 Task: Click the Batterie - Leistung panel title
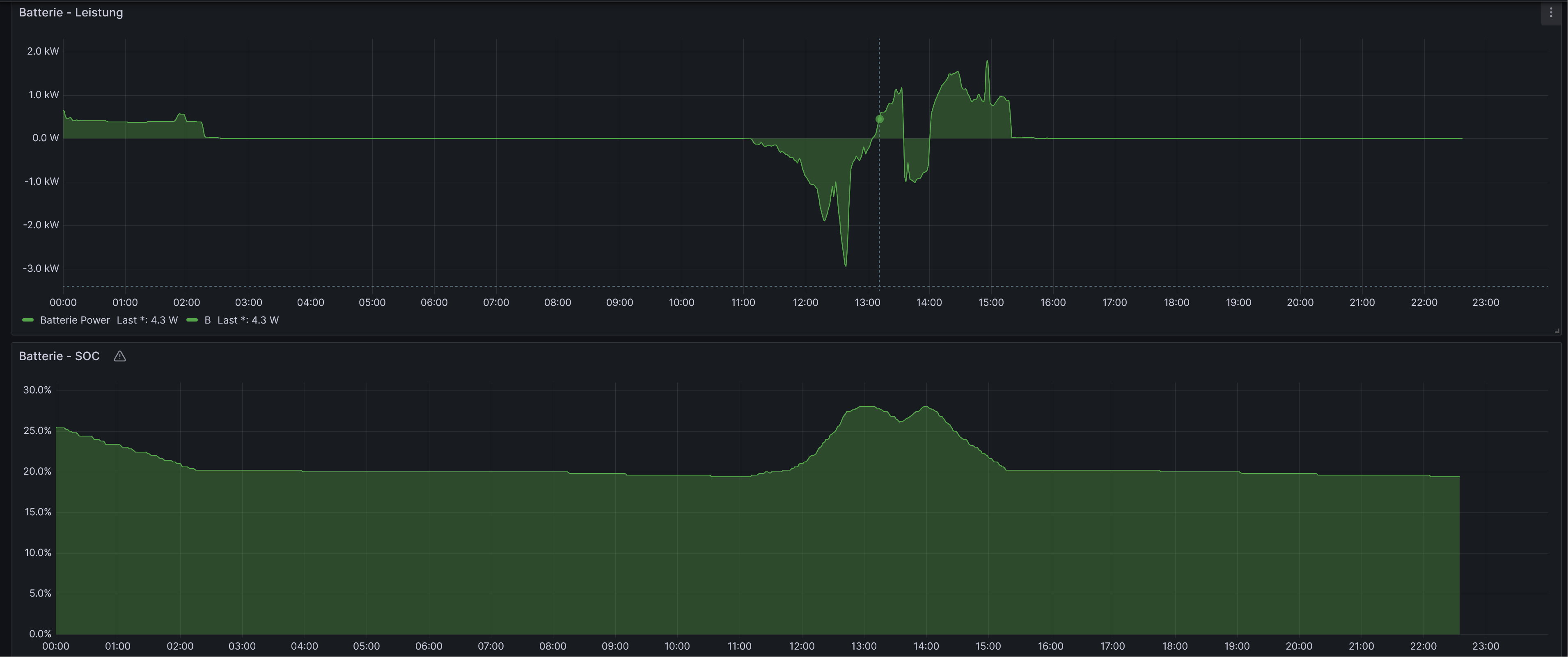[71, 12]
